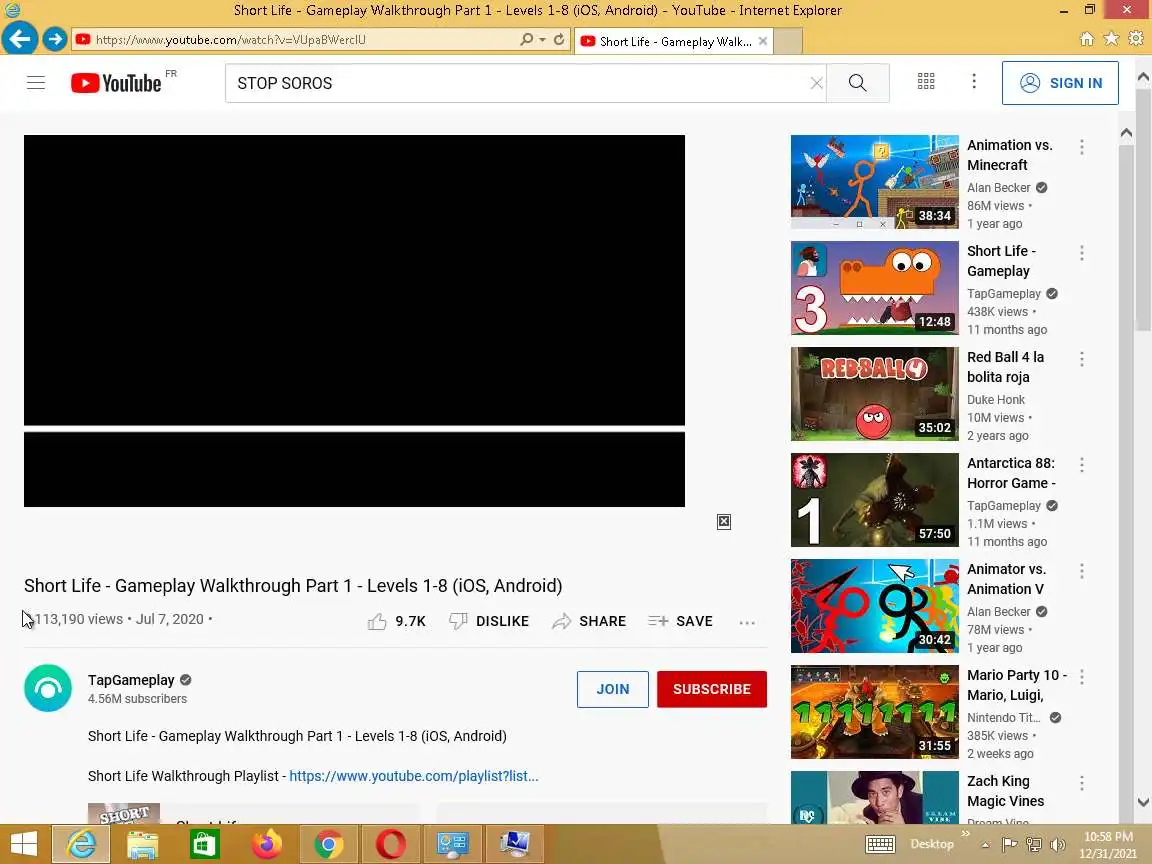Go back with browser Back arrow
The image size is (1152, 864).
(x=19, y=38)
